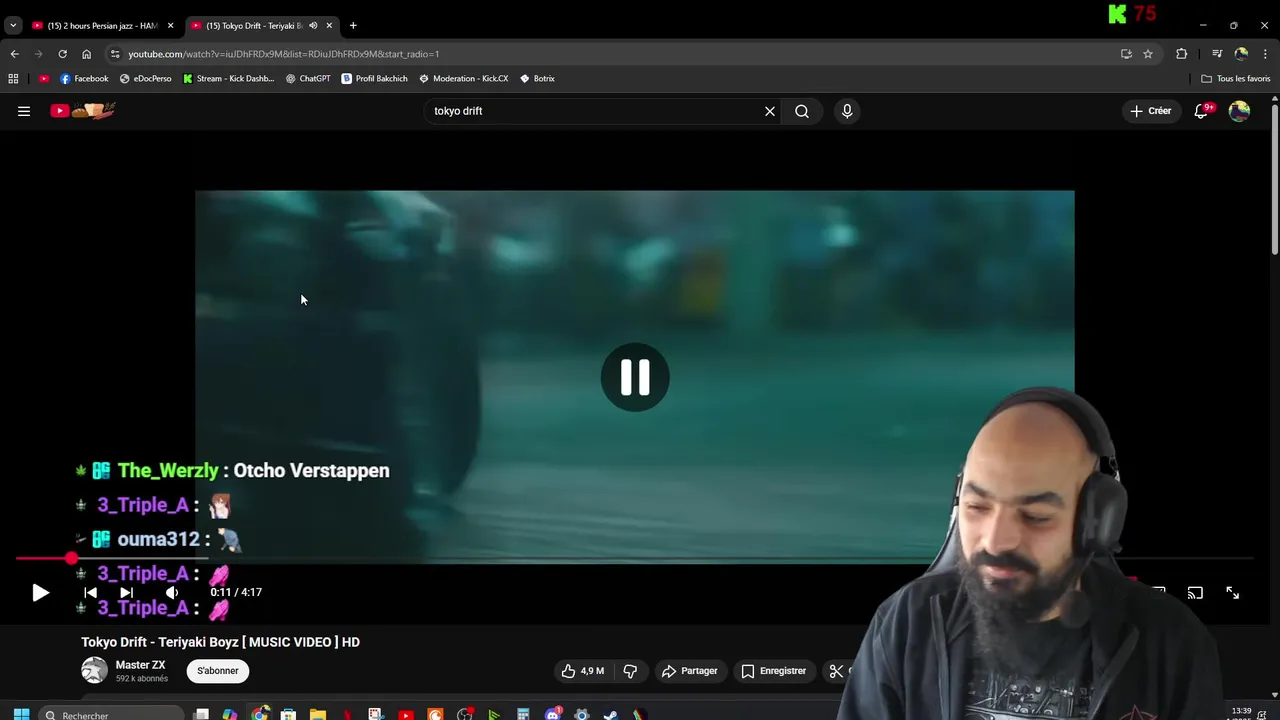Open the 'Tous les favoris' folder
Image resolution: width=1280 pixels, height=720 pixels.
[x=1236, y=78]
